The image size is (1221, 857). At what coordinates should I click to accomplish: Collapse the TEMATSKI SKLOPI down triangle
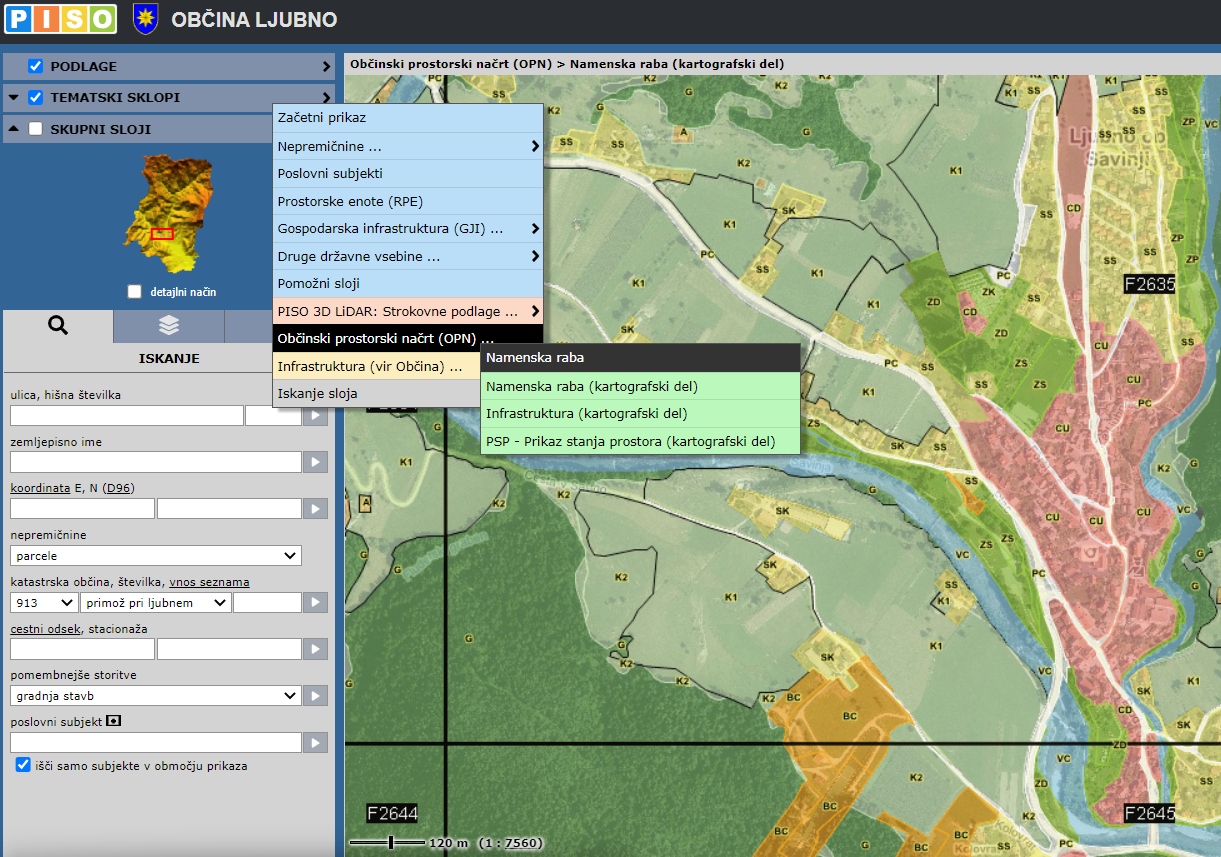pos(14,98)
